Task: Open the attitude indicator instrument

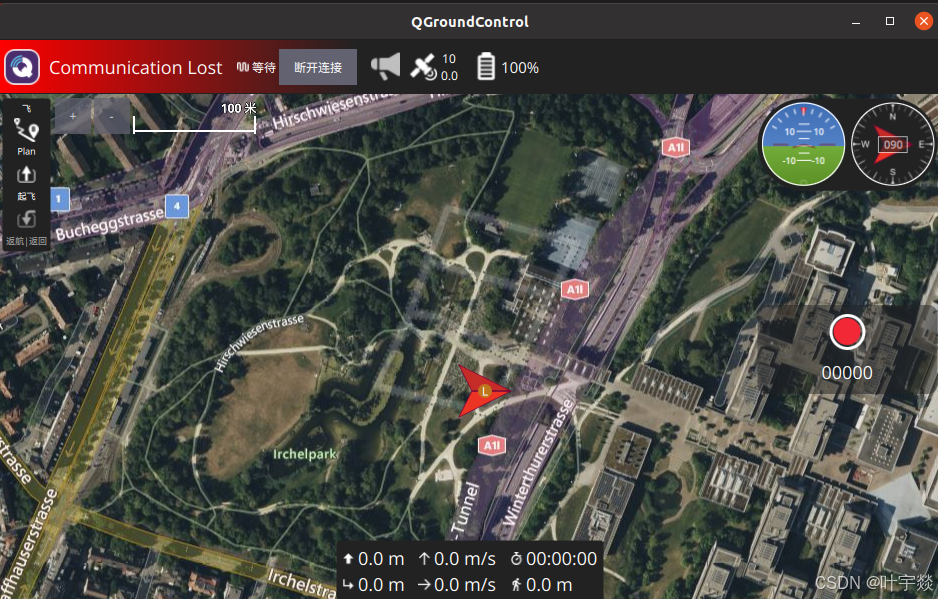Action: pos(803,144)
